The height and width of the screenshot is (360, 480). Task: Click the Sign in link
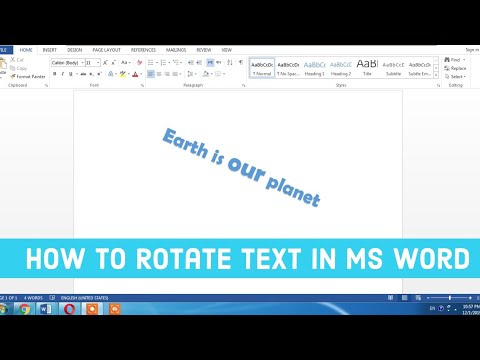click(x=472, y=50)
